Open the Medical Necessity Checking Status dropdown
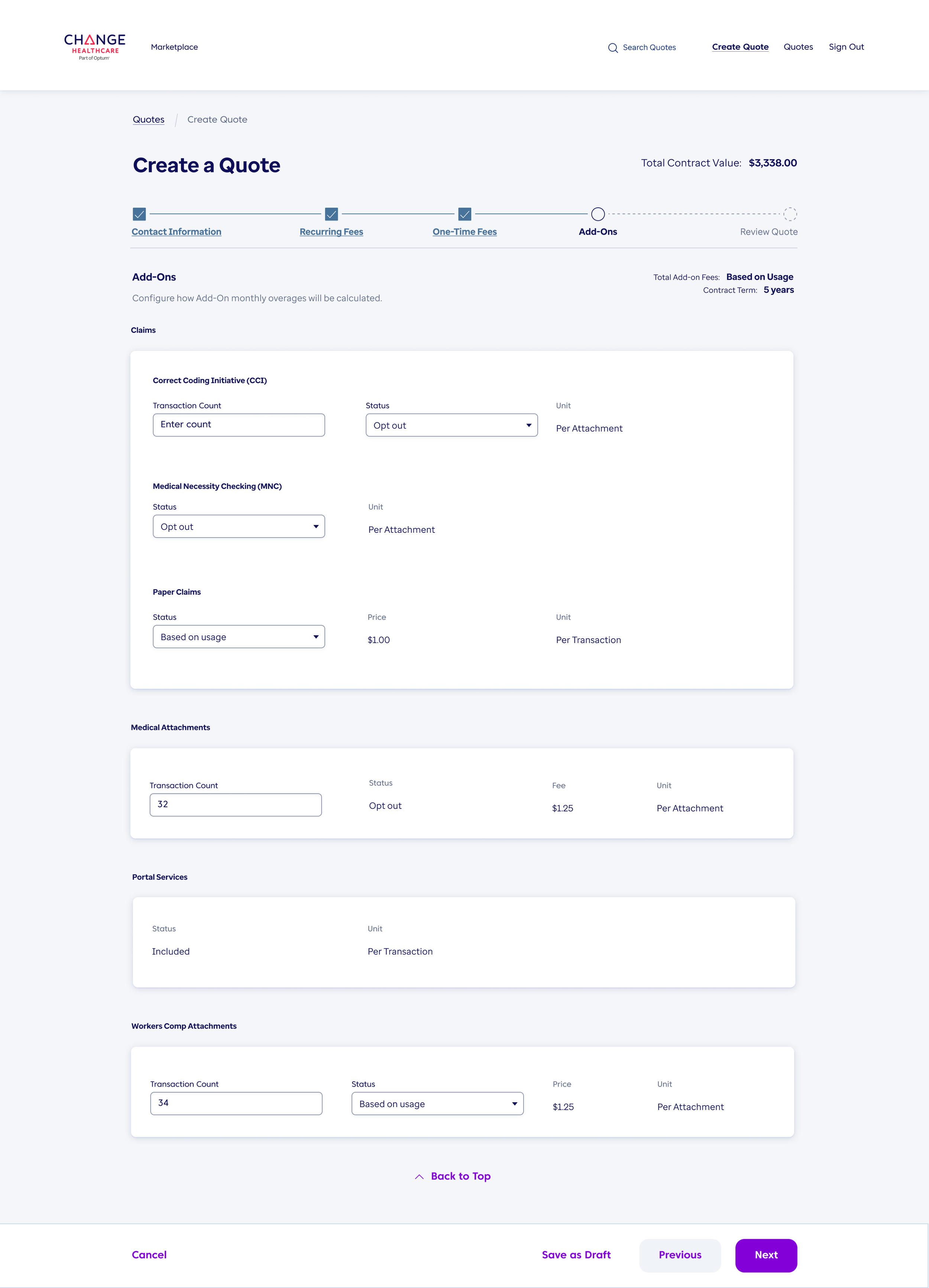This screenshot has width=929, height=1288. pos(239,526)
